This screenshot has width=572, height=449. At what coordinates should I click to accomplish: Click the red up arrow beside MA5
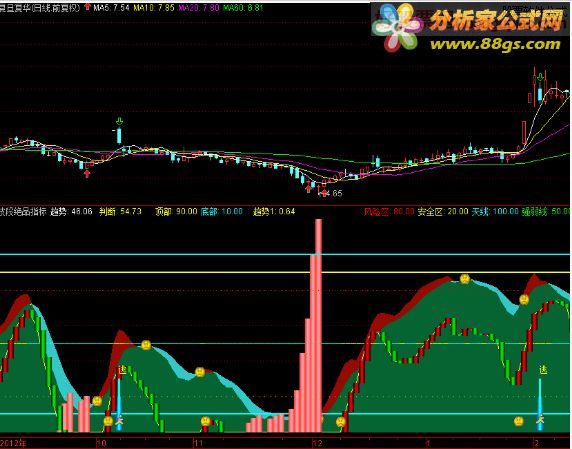[x=88, y=7]
